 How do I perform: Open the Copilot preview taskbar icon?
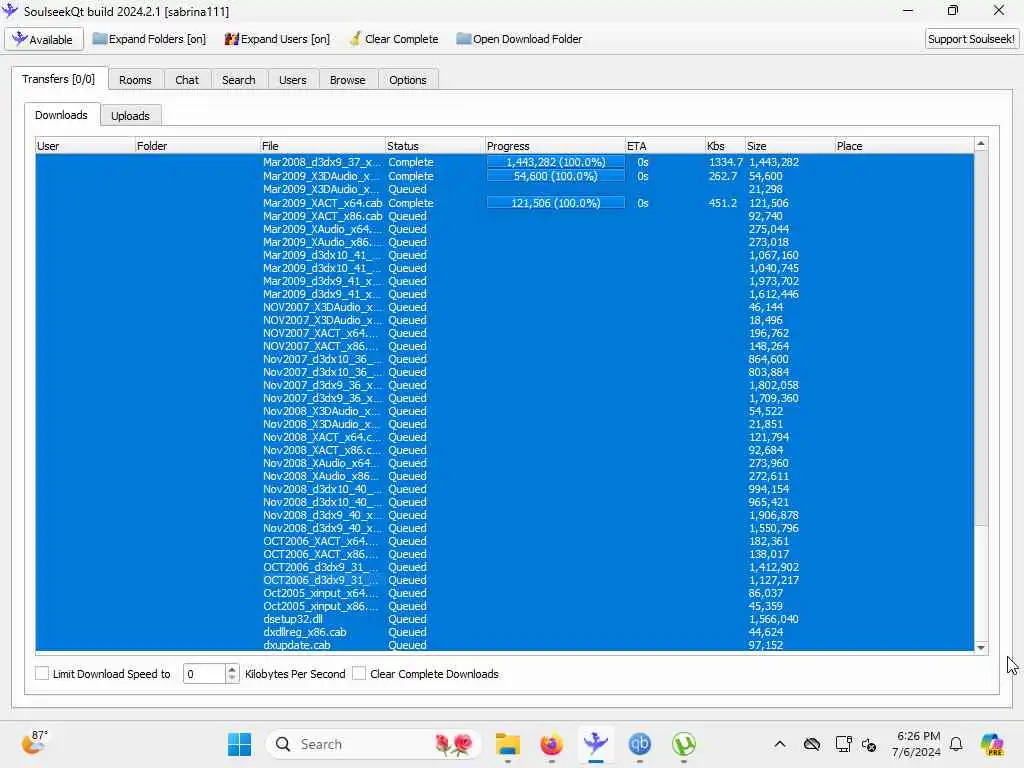992,744
